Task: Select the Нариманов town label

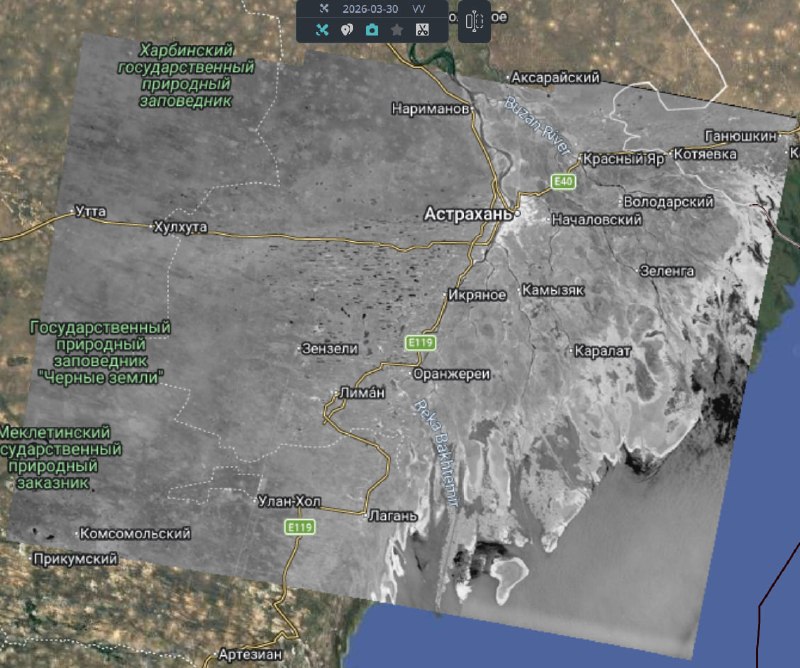Action: click(x=431, y=108)
